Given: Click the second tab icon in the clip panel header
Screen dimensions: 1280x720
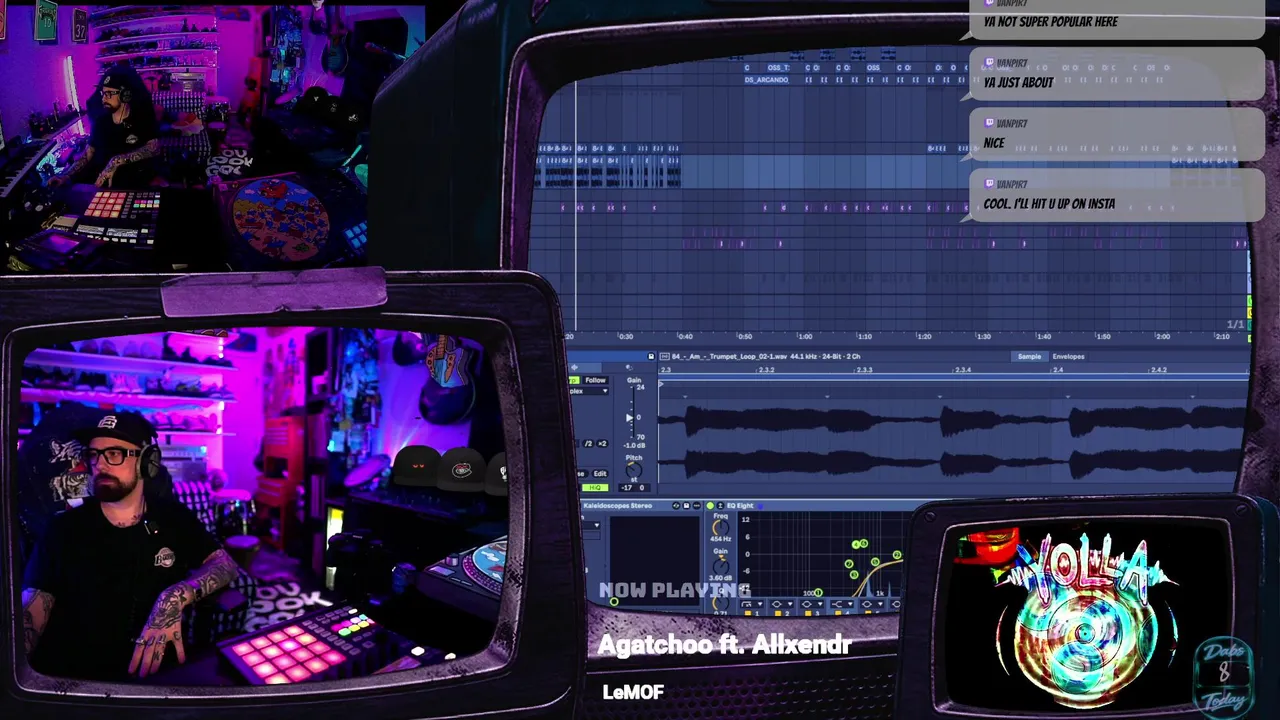Looking at the screenshot, I should point(629,367).
